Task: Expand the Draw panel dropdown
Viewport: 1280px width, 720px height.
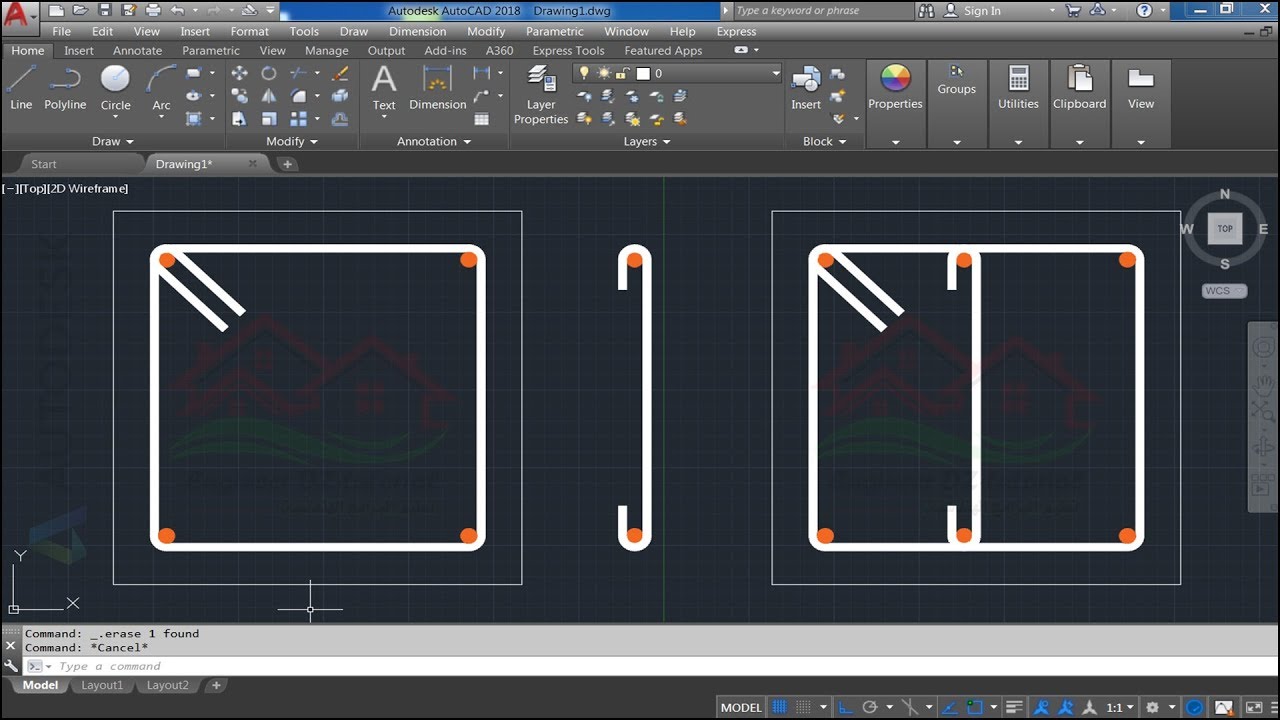Action: pos(112,142)
